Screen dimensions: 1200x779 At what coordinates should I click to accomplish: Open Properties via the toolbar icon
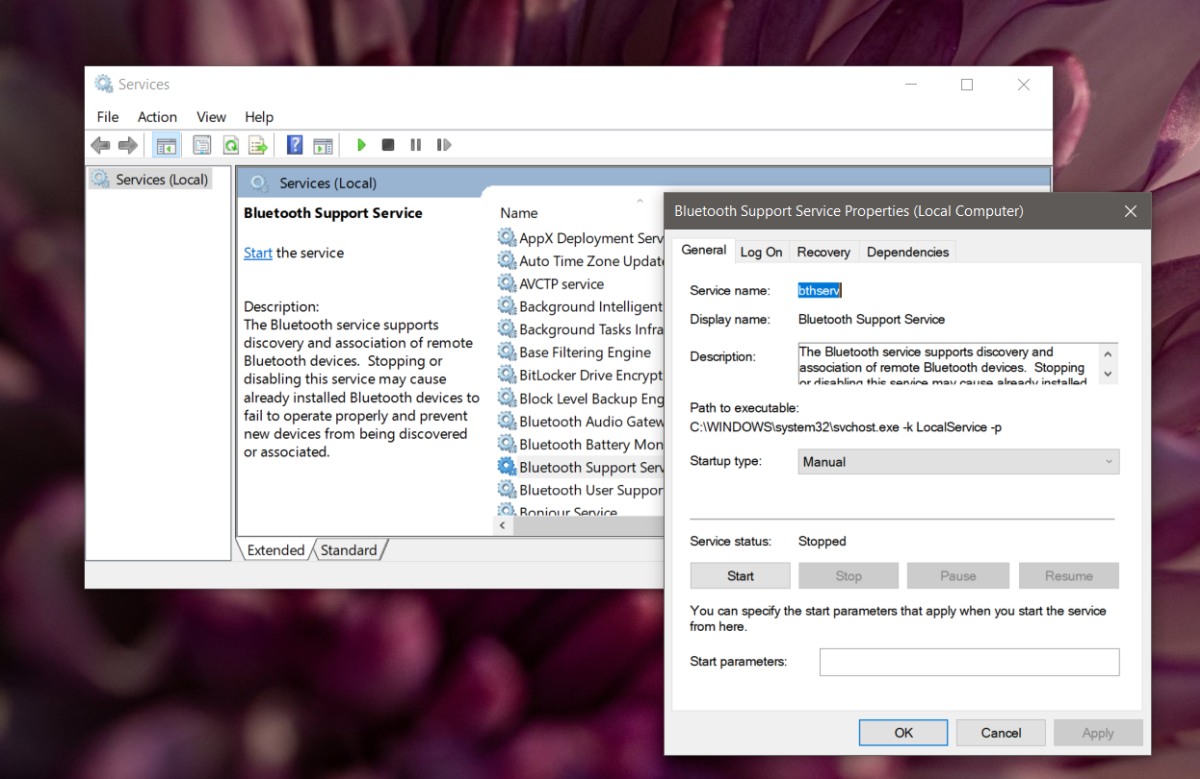click(202, 145)
